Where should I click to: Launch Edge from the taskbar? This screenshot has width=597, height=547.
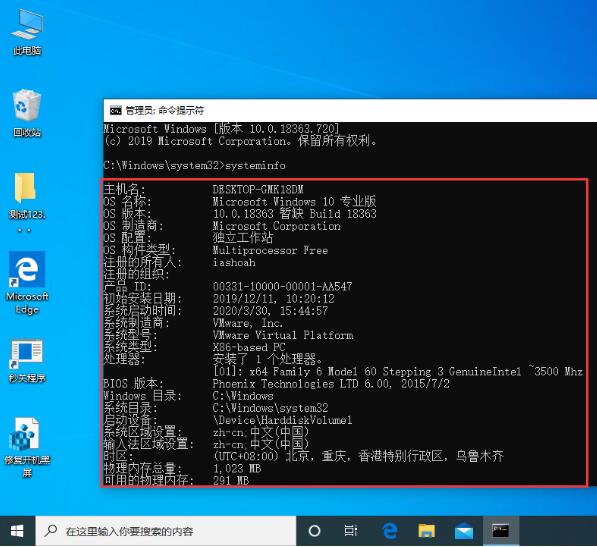coord(390,531)
